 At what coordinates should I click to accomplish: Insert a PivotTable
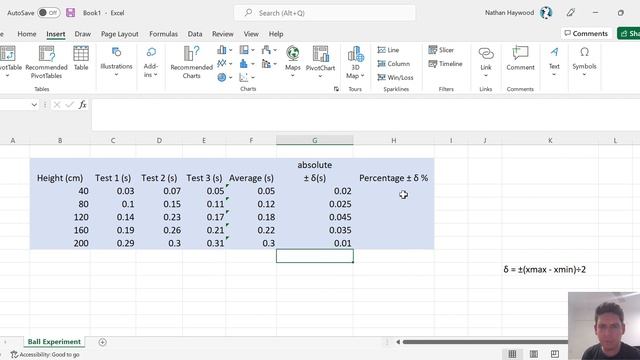point(8,61)
